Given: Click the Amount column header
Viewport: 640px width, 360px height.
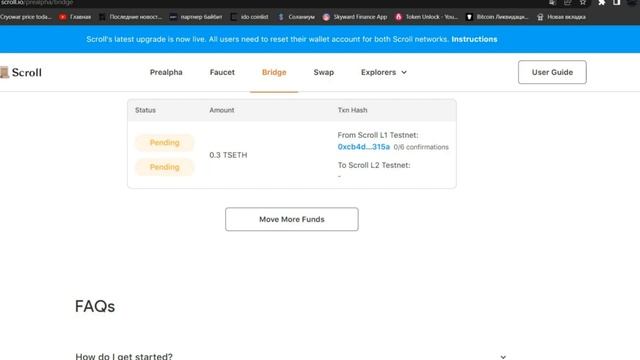Looking at the screenshot, I should coord(222,110).
